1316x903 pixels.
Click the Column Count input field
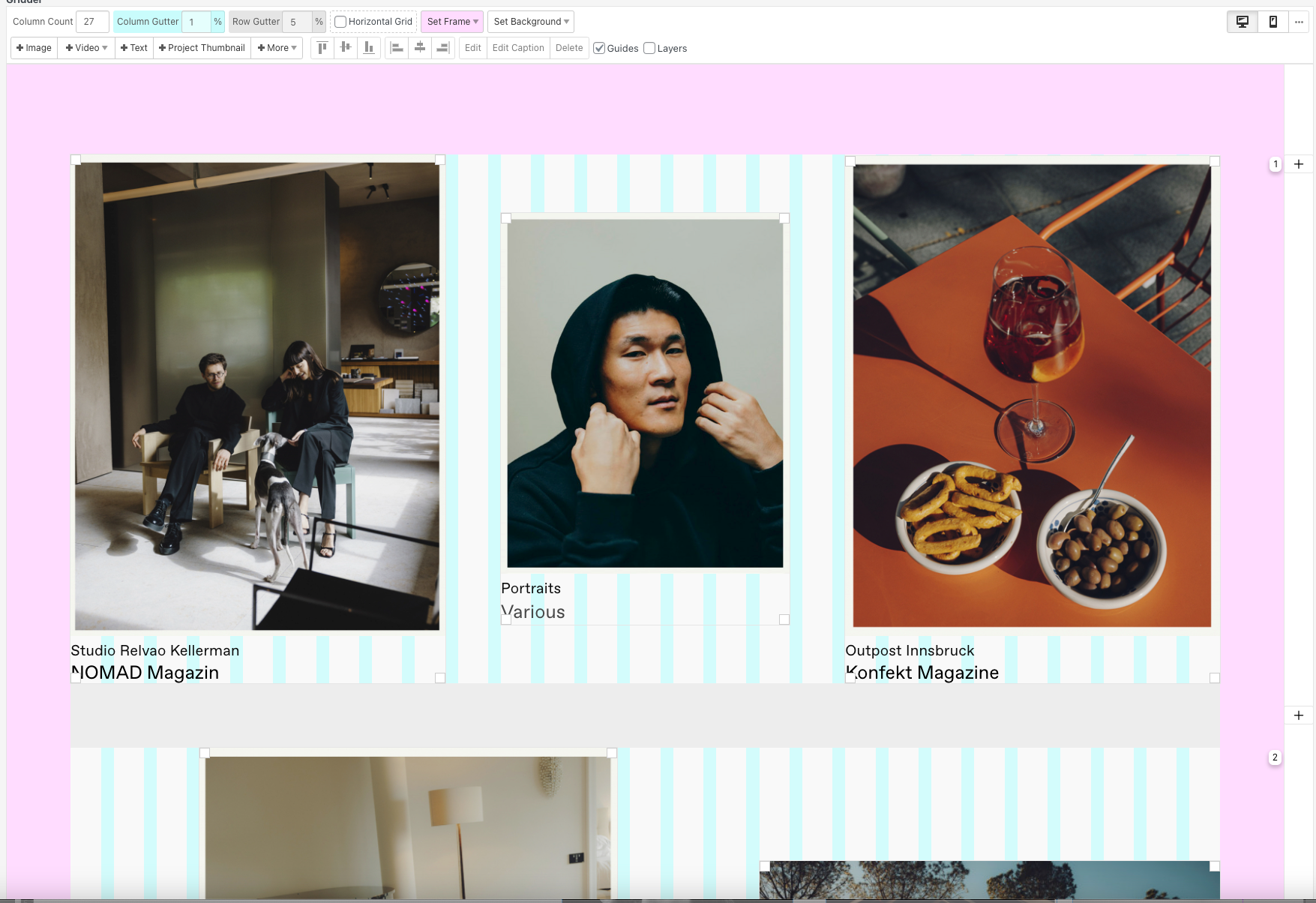coord(92,22)
